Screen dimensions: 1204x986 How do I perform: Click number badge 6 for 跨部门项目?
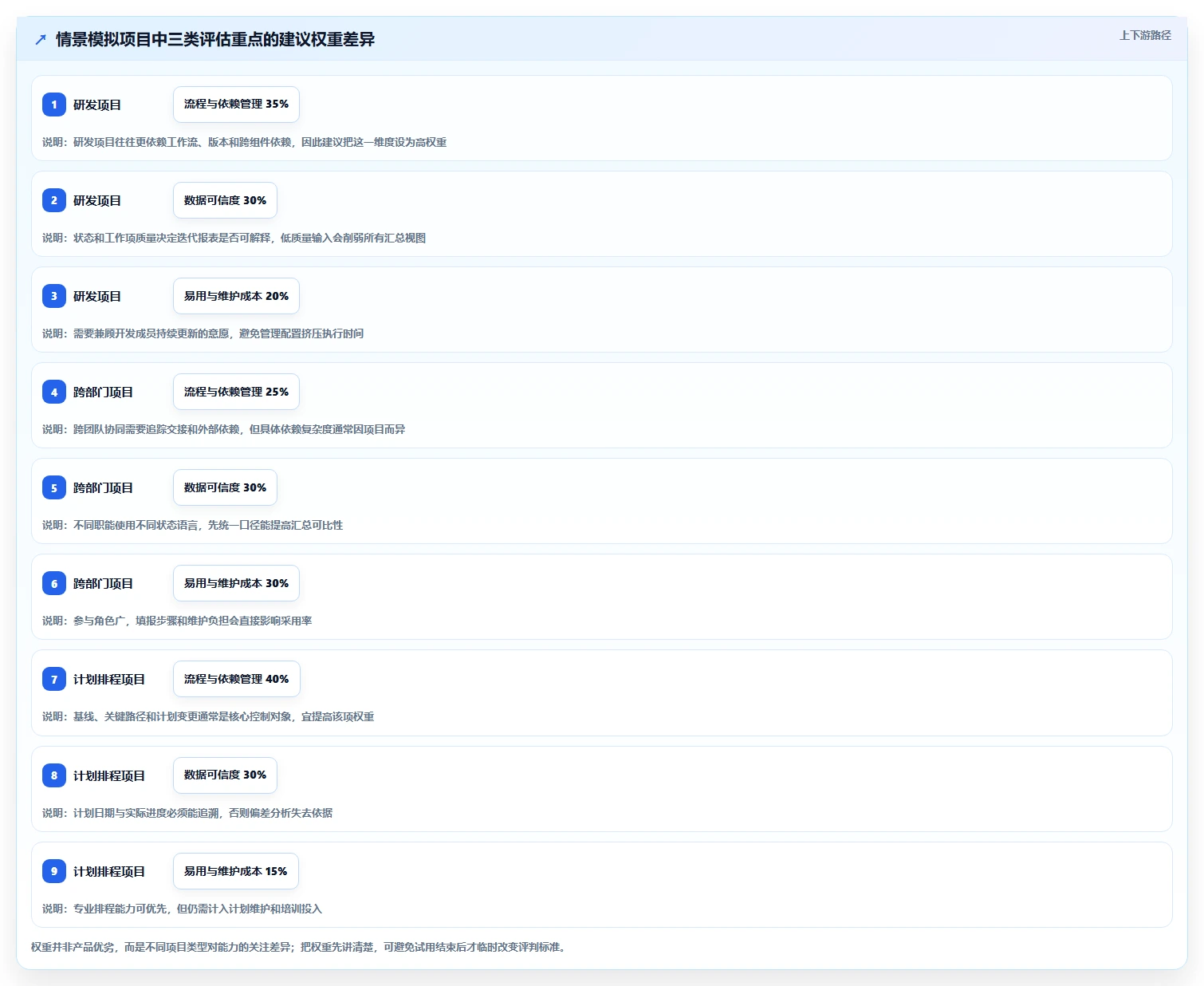54,583
